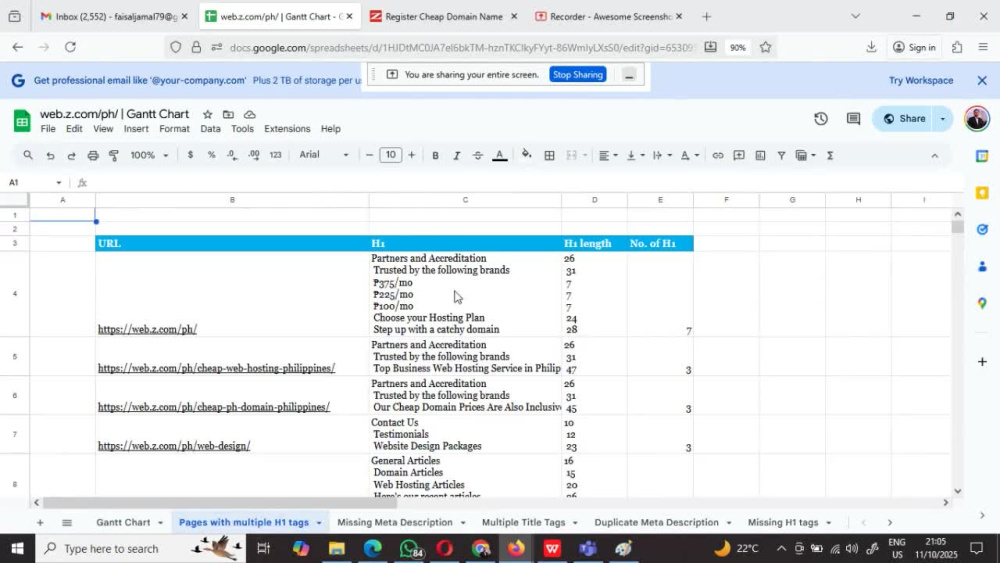Open the borders tool
Viewport: 1000px width, 563px height.
[x=549, y=155]
